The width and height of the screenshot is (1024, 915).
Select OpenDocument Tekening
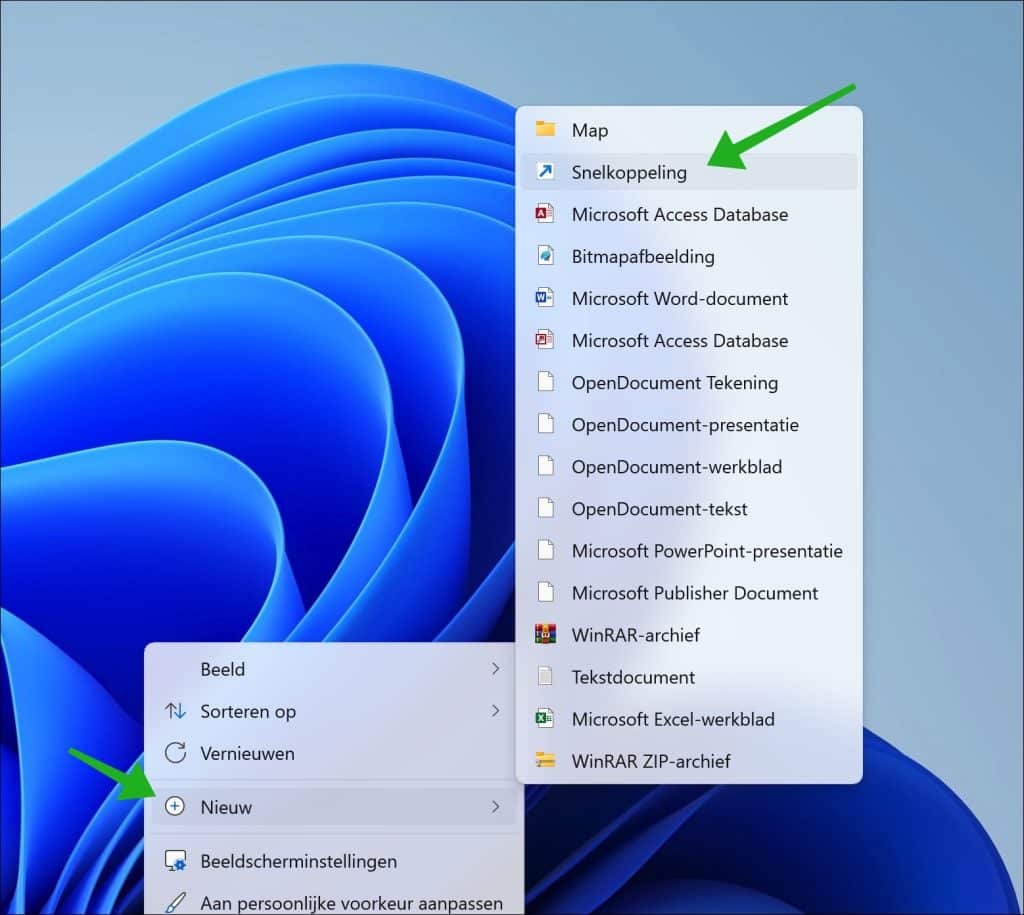pyautogui.click(x=689, y=383)
